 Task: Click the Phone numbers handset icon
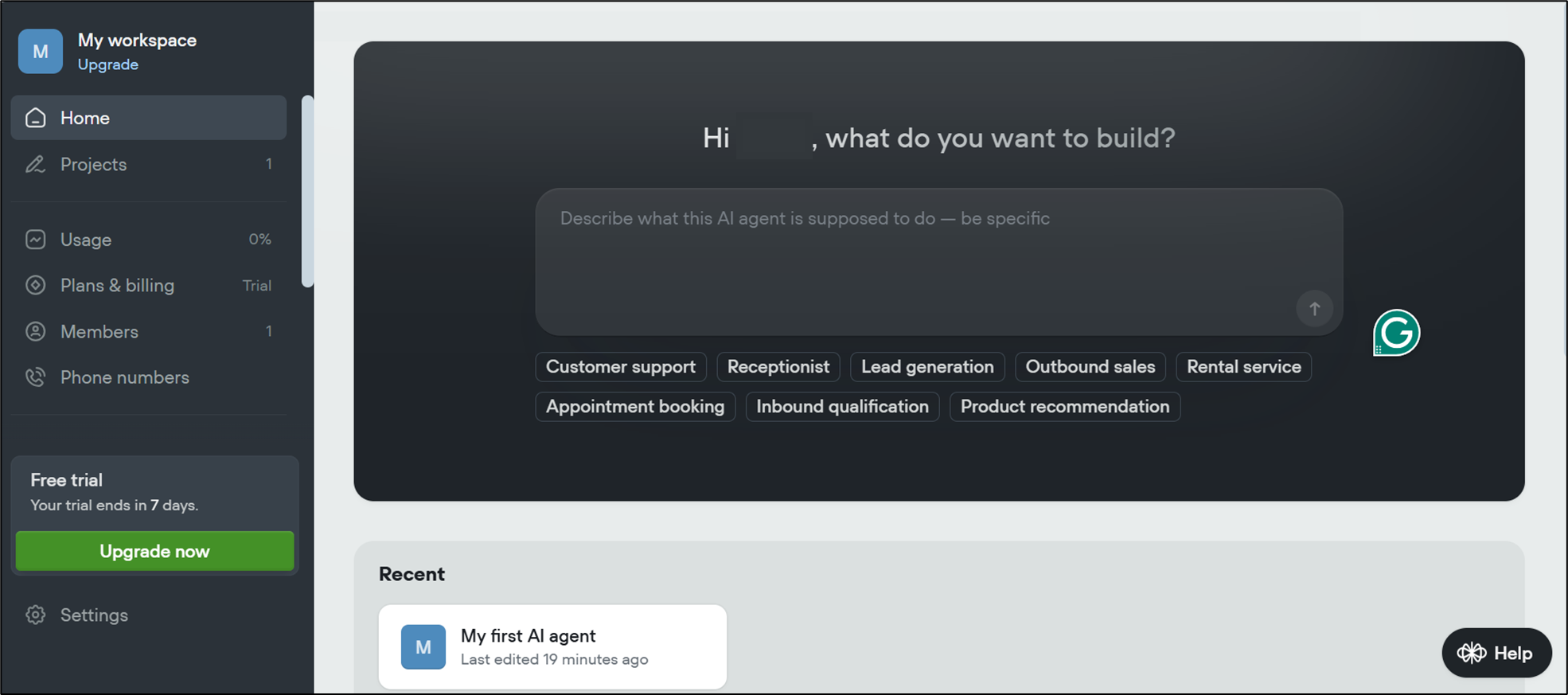pyautogui.click(x=36, y=377)
